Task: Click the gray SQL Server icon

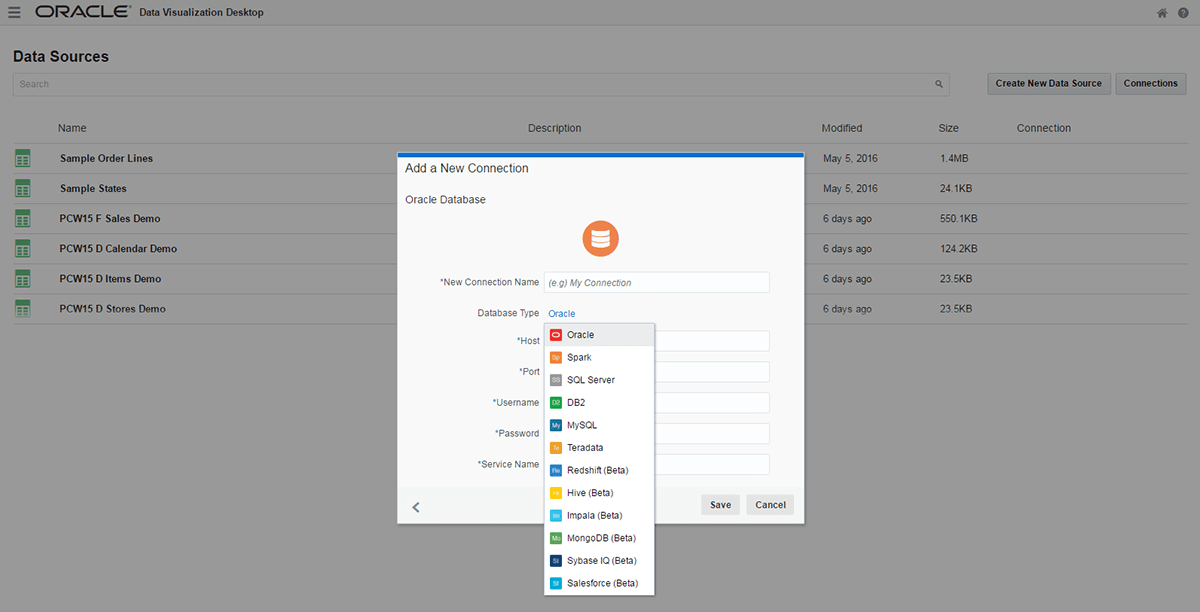Action: click(556, 380)
